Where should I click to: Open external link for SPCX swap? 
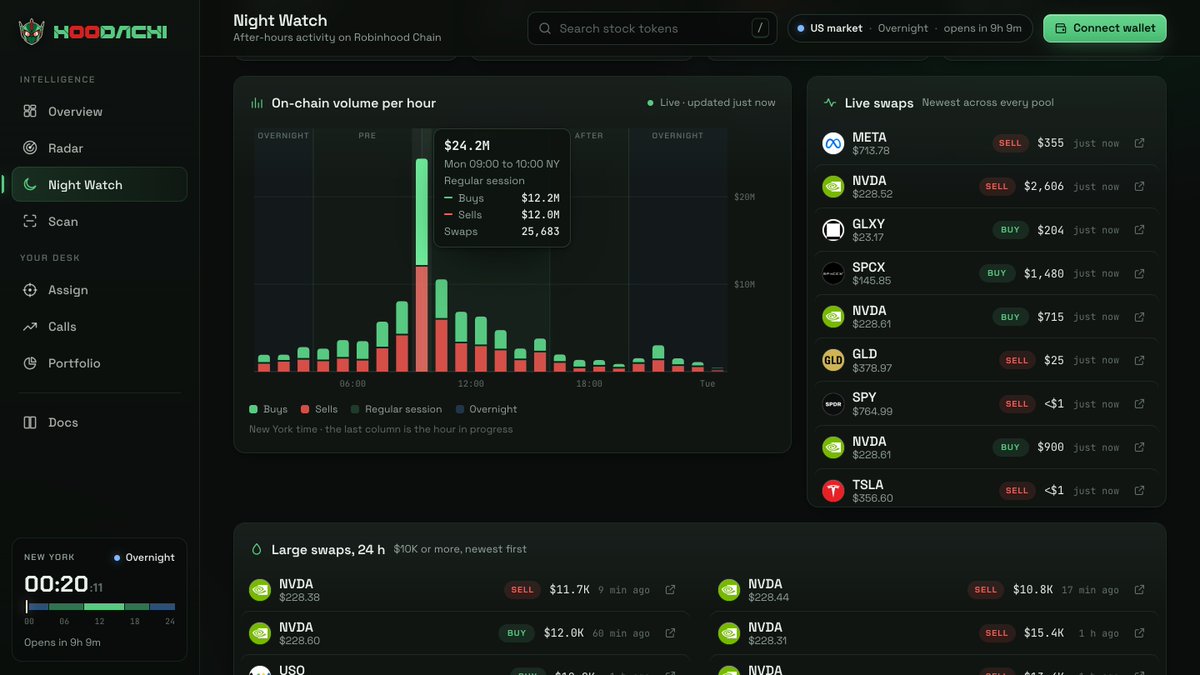coord(1139,273)
